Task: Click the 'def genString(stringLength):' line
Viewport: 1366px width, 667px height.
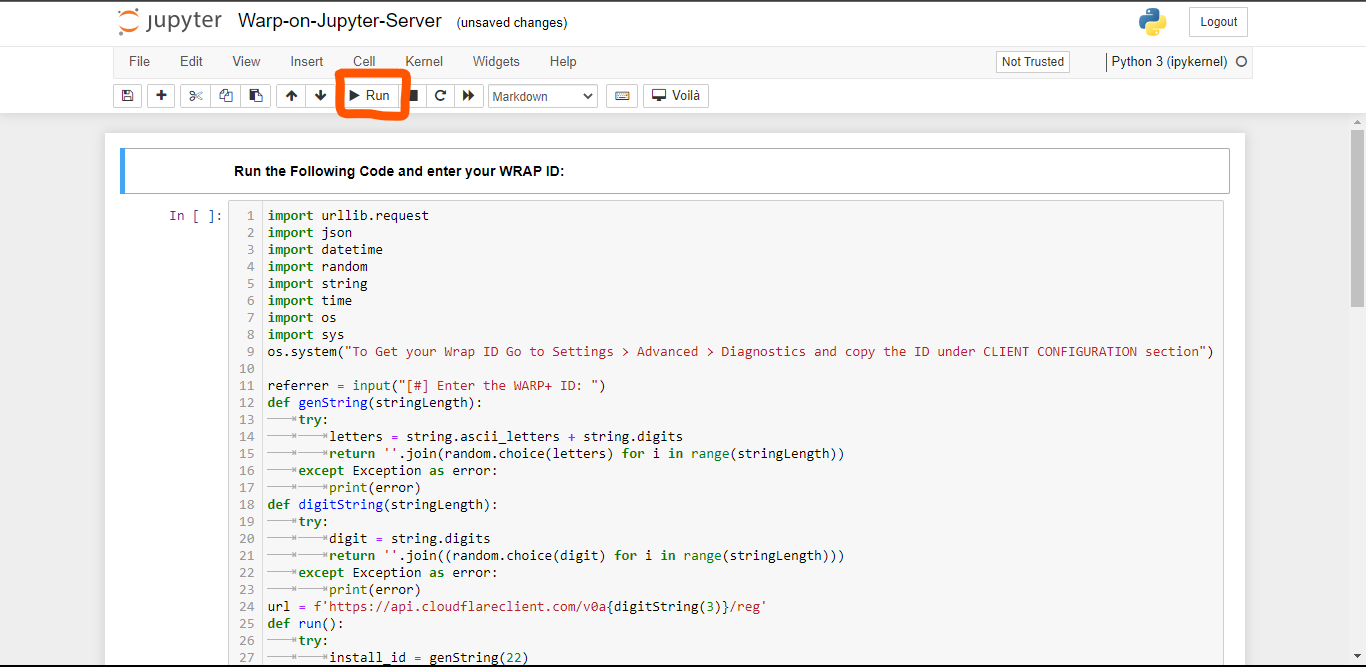Action: click(x=375, y=403)
